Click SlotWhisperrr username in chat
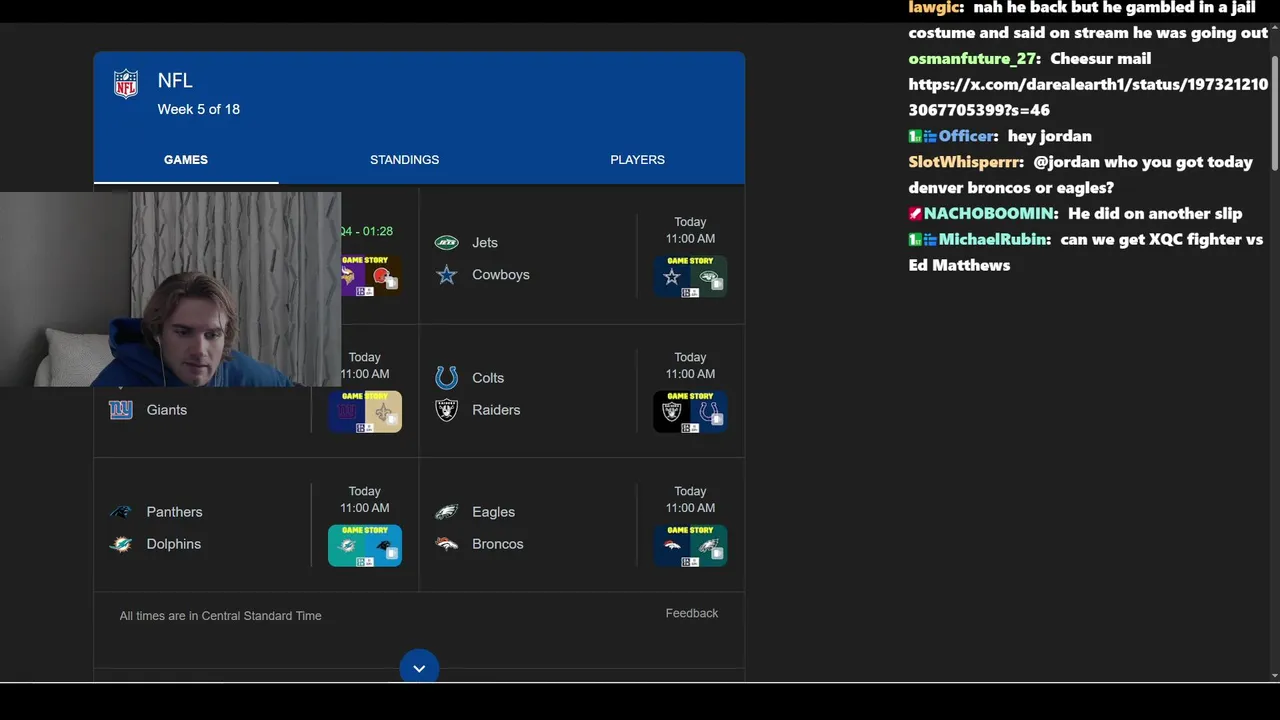This screenshot has width=1280, height=720. [963, 162]
